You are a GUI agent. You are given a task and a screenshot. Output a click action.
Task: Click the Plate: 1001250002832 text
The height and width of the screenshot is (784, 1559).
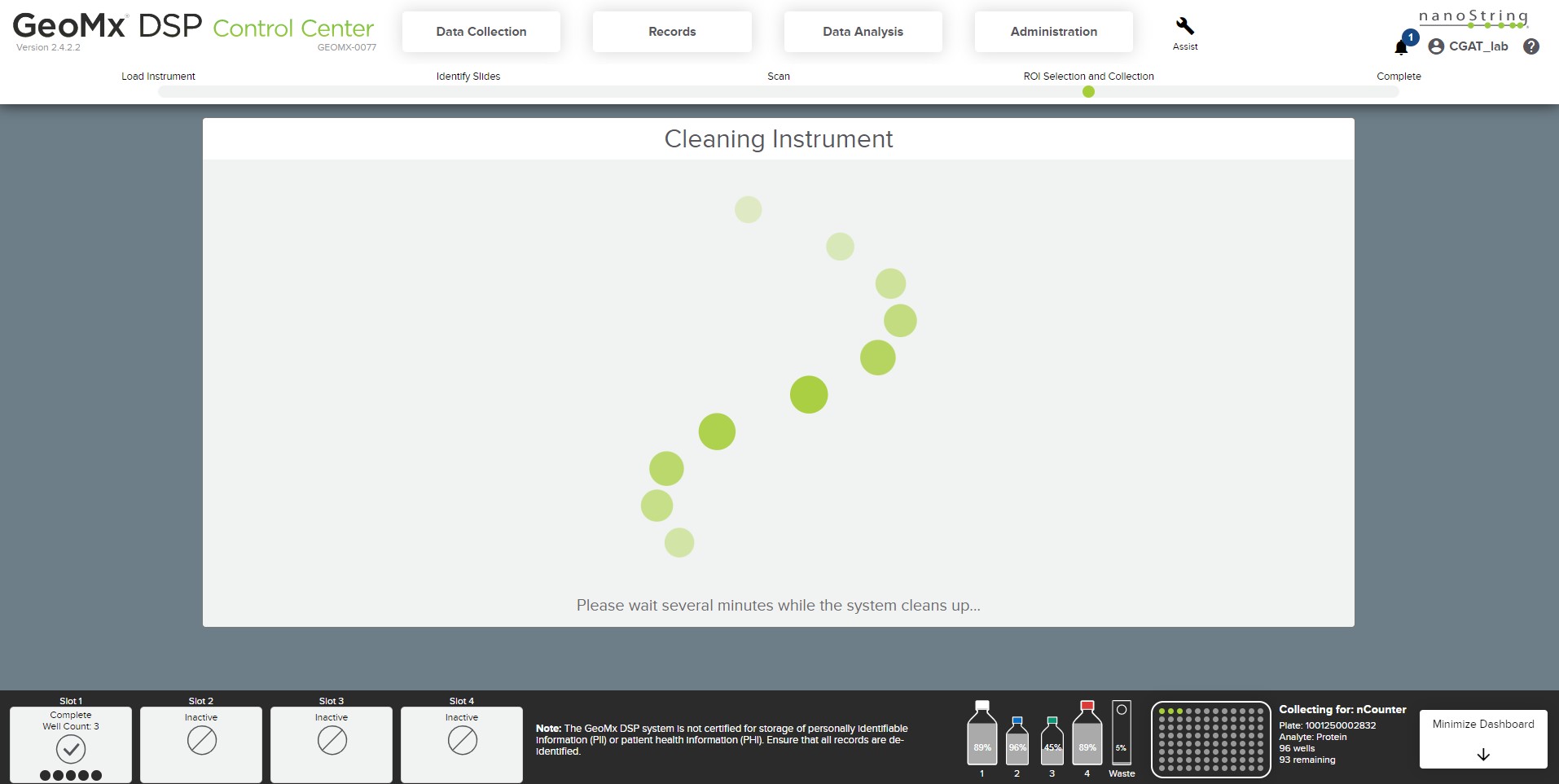[x=1328, y=725]
